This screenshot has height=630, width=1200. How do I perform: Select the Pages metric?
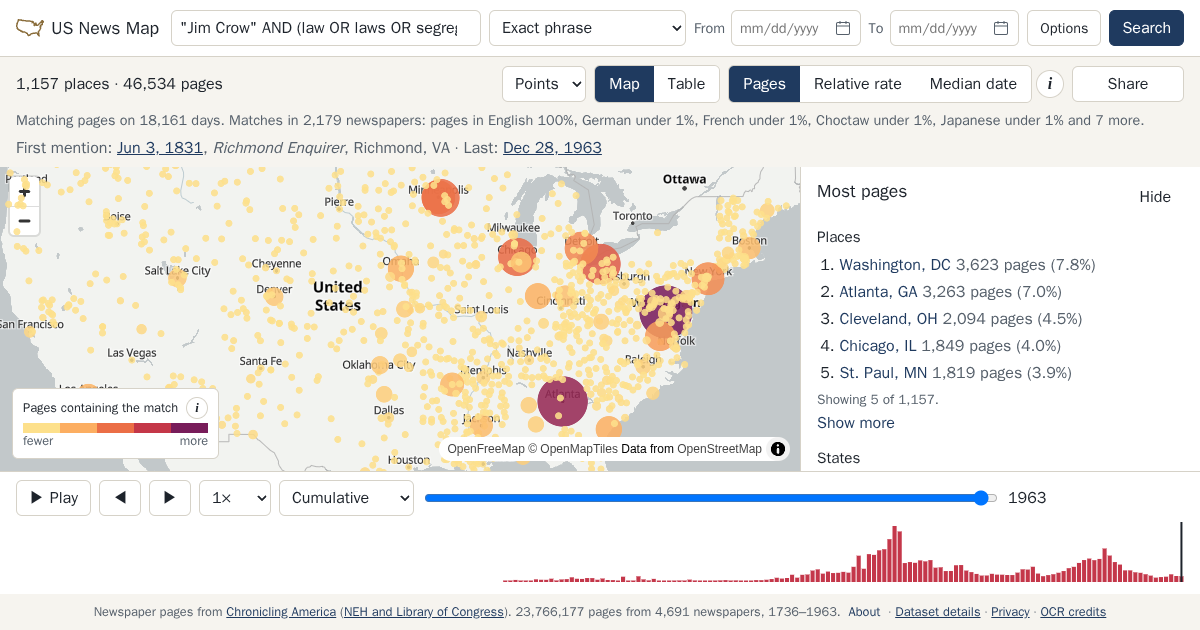[x=764, y=84]
